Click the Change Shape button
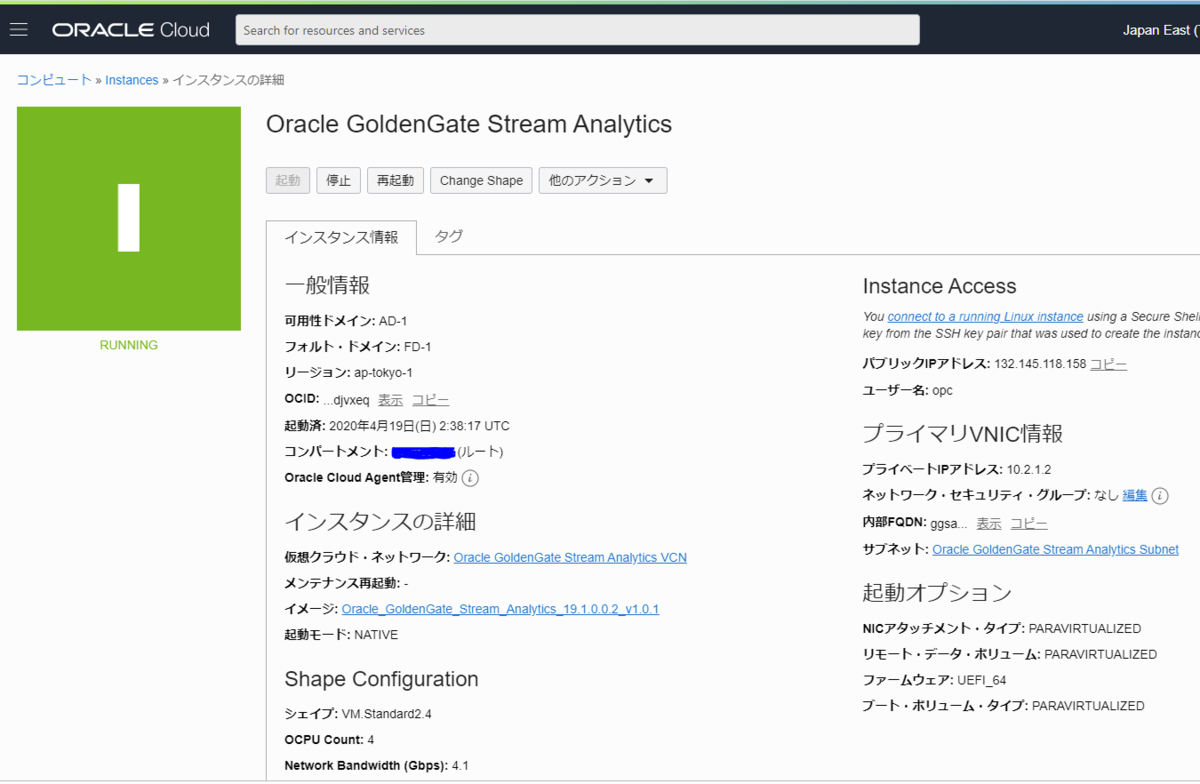The height and width of the screenshot is (784, 1200). pos(481,180)
